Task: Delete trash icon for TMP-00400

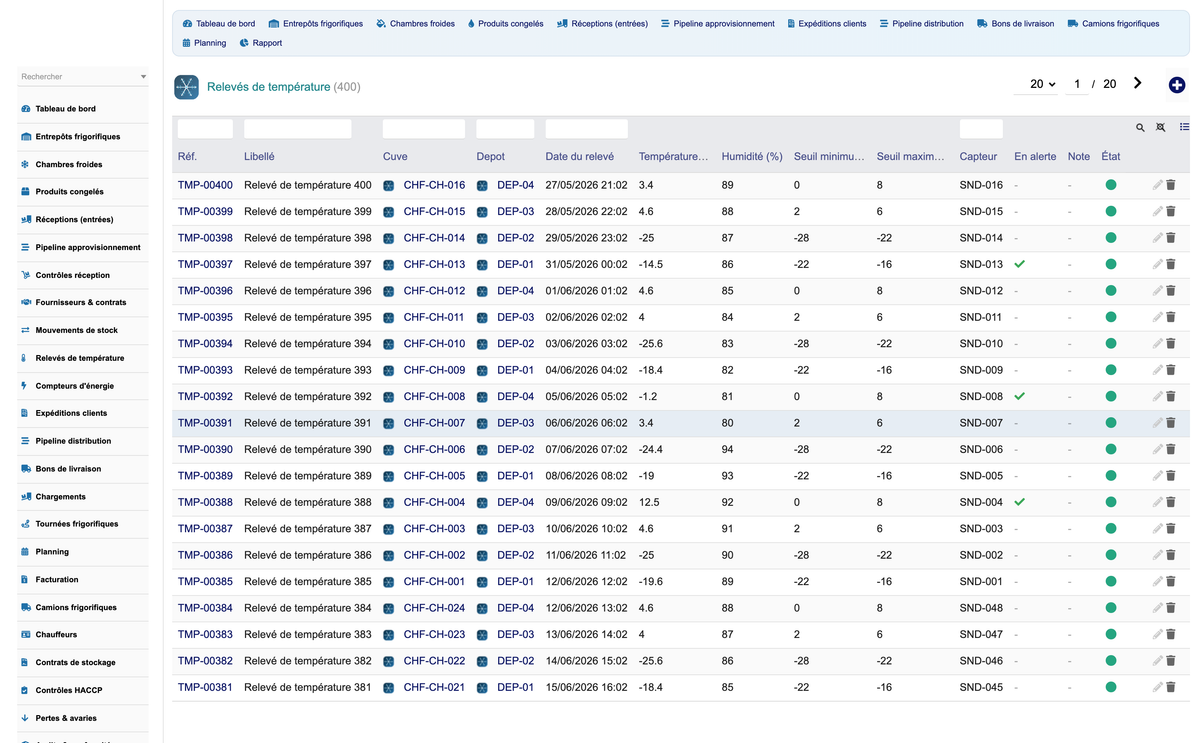Action: [x=1171, y=185]
